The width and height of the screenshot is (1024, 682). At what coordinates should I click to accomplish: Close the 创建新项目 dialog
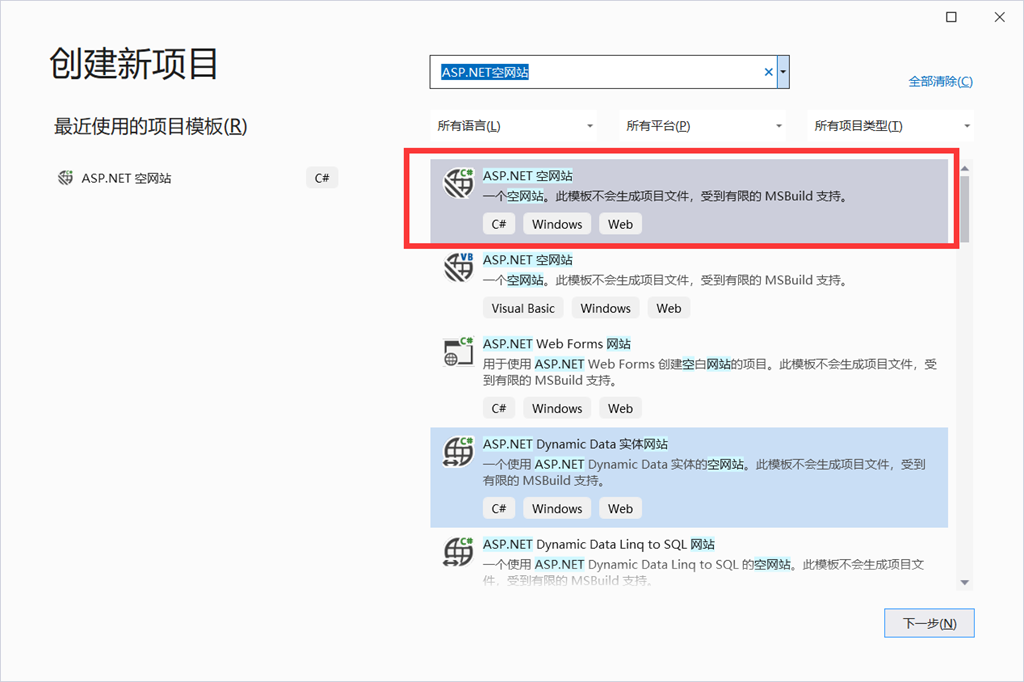(997, 17)
